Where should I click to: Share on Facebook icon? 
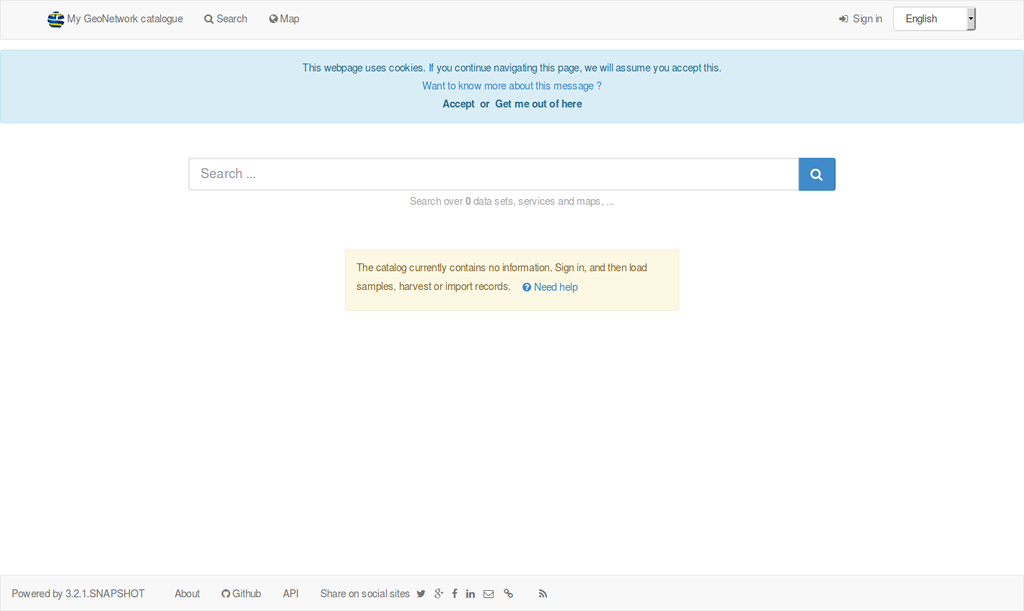455,593
